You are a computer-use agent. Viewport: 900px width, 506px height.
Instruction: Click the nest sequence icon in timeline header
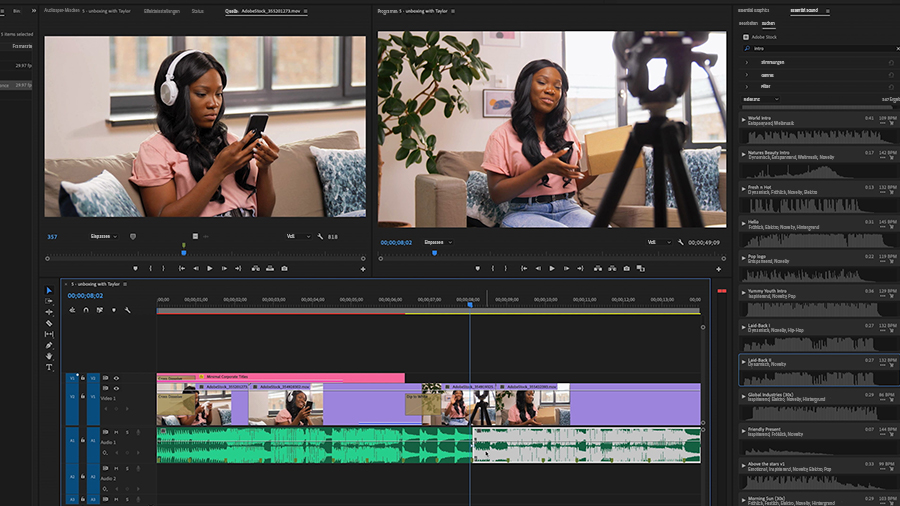click(72, 310)
